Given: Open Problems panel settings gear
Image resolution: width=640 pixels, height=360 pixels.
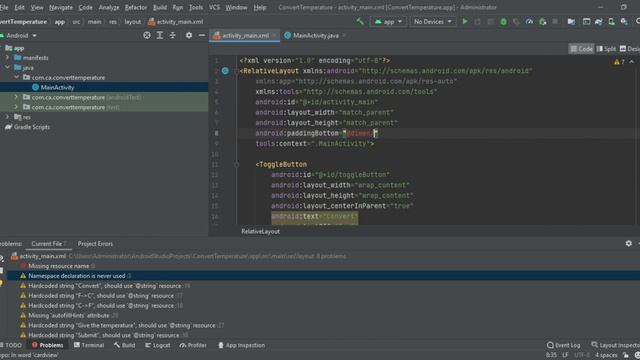Looking at the screenshot, I should click(629, 243).
